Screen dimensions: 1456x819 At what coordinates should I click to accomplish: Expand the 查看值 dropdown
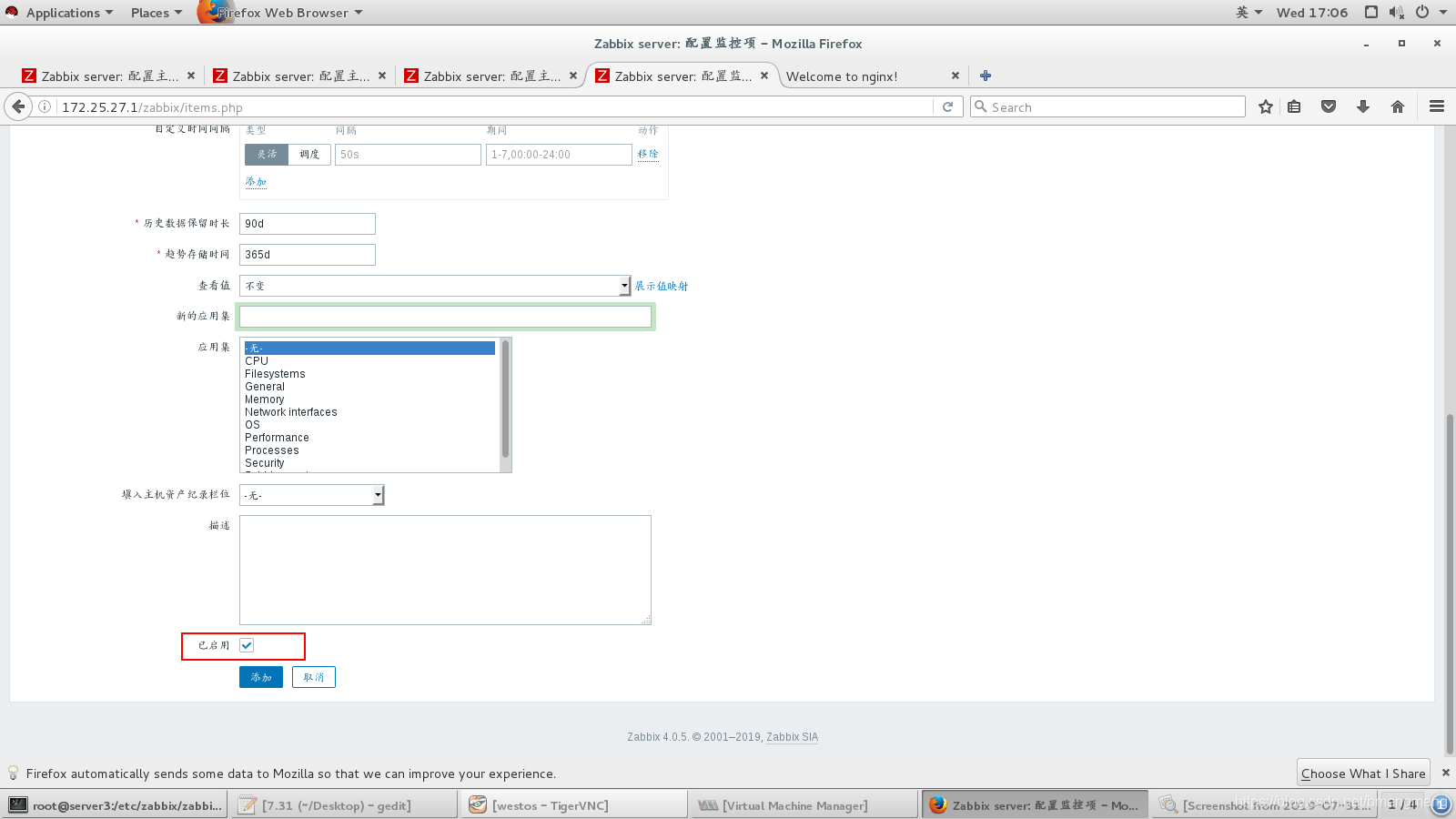pos(435,286)
